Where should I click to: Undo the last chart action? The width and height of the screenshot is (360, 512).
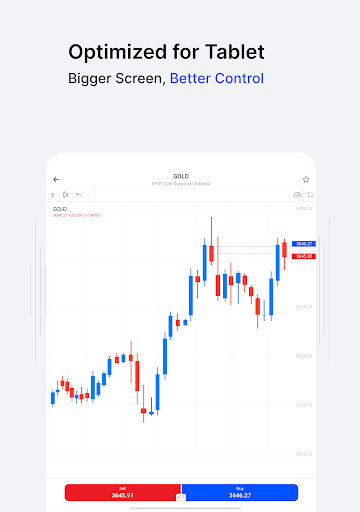78,195
